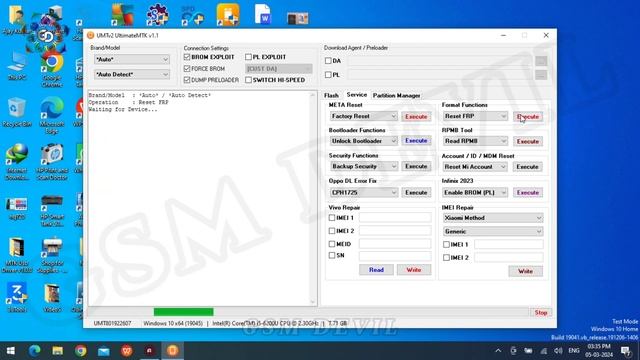This screenshot has width=640, height=360.
Task: Open the *Auto Detect* model dropdown
Action: pos(131,75)
